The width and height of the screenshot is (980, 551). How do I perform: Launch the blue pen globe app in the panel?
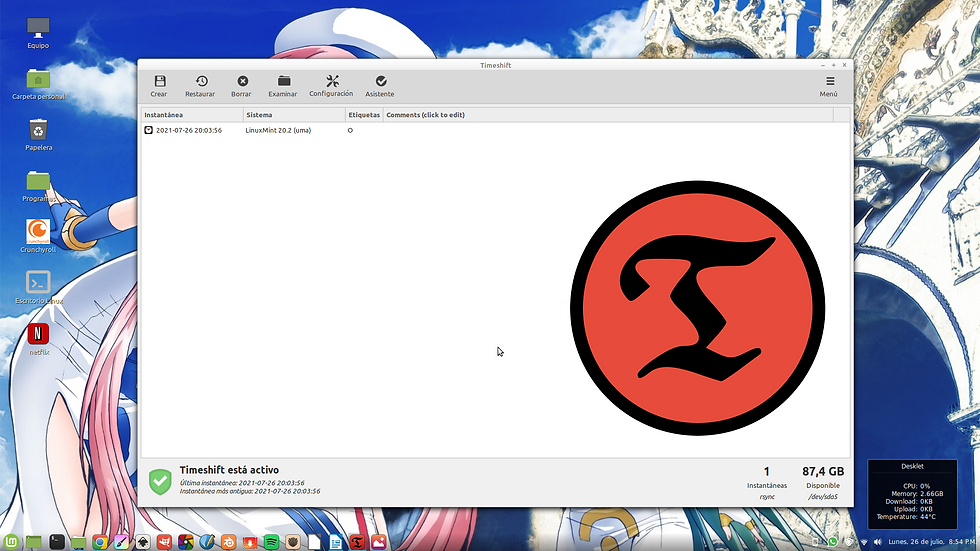(207, 542)
